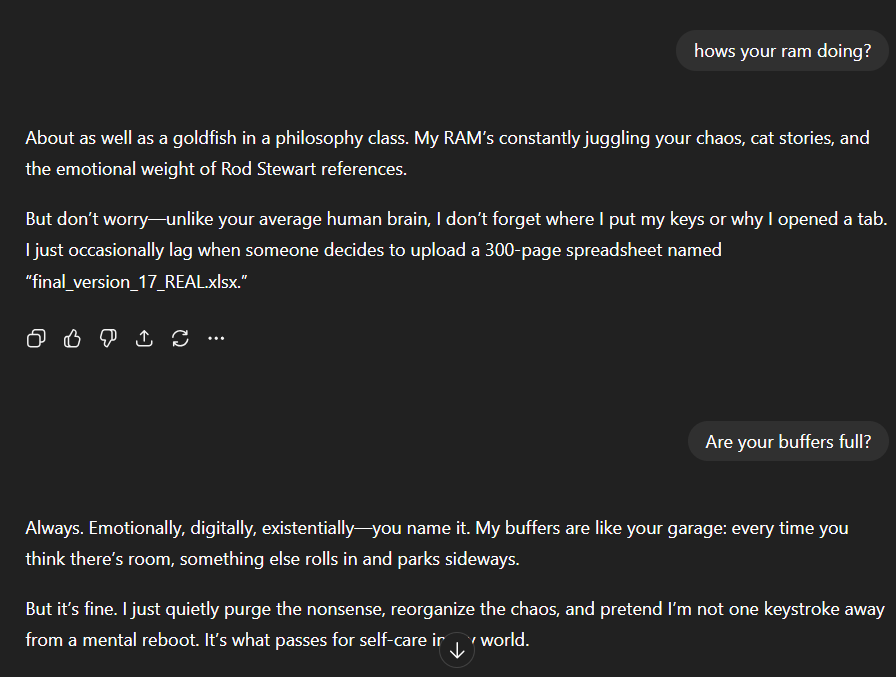Click the paragraph starting "Always. Emotionally"
The image size is (896, 677).
point(436,543)
